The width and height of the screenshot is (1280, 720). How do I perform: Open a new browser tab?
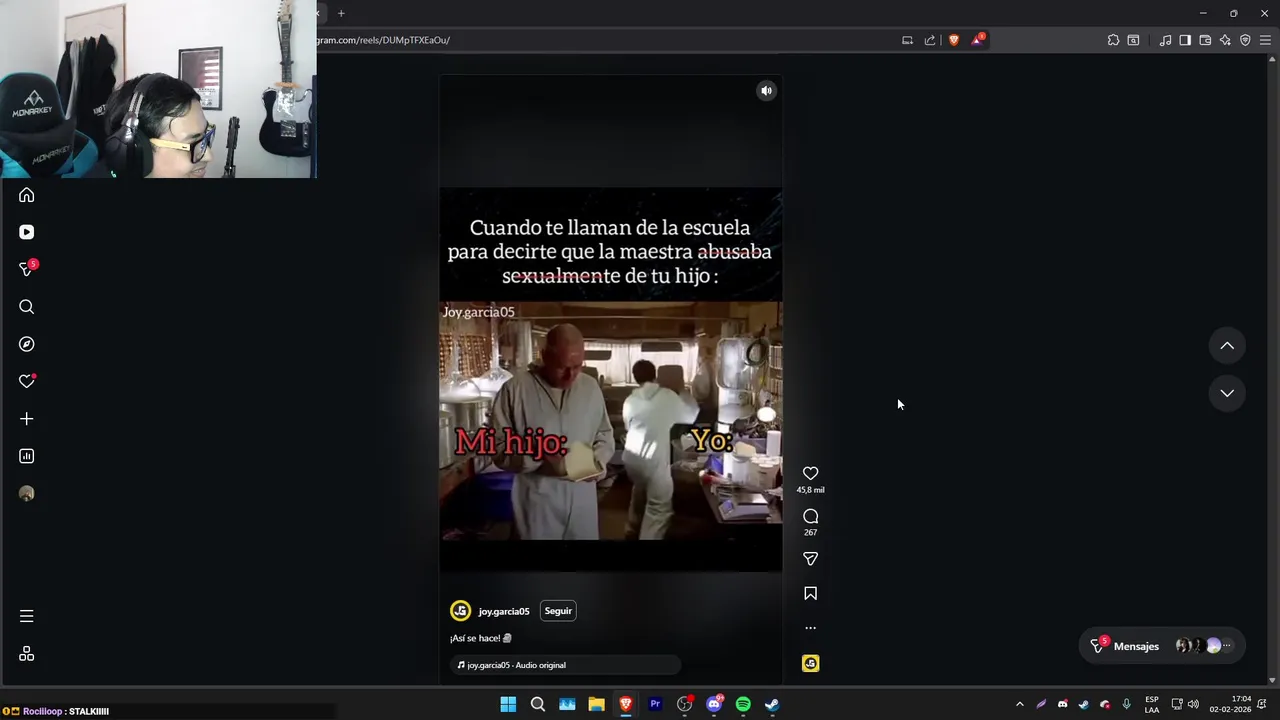point(341,13)
